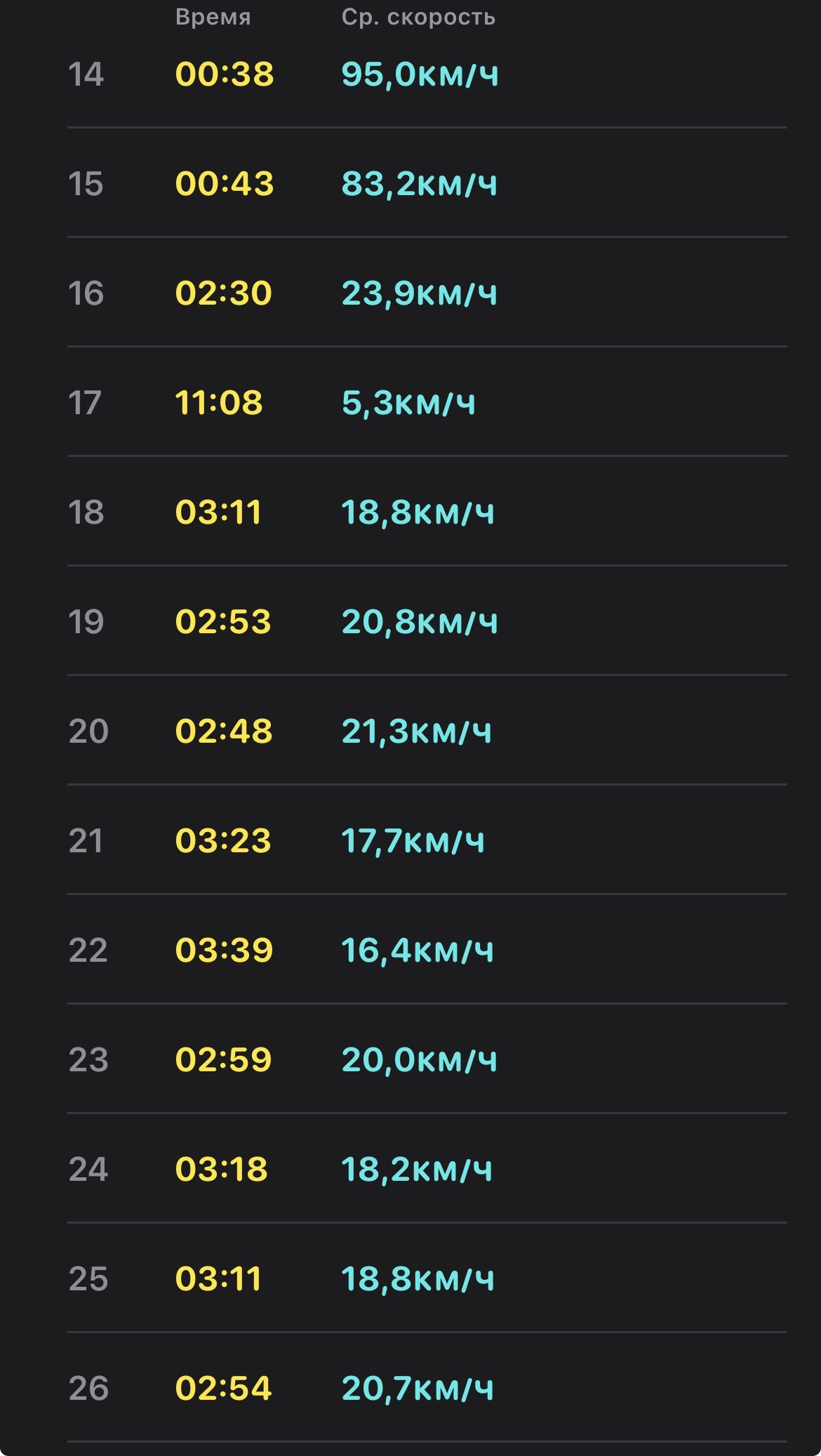Tap the 83,2км/ч speed on split 15

click(420, 184)
